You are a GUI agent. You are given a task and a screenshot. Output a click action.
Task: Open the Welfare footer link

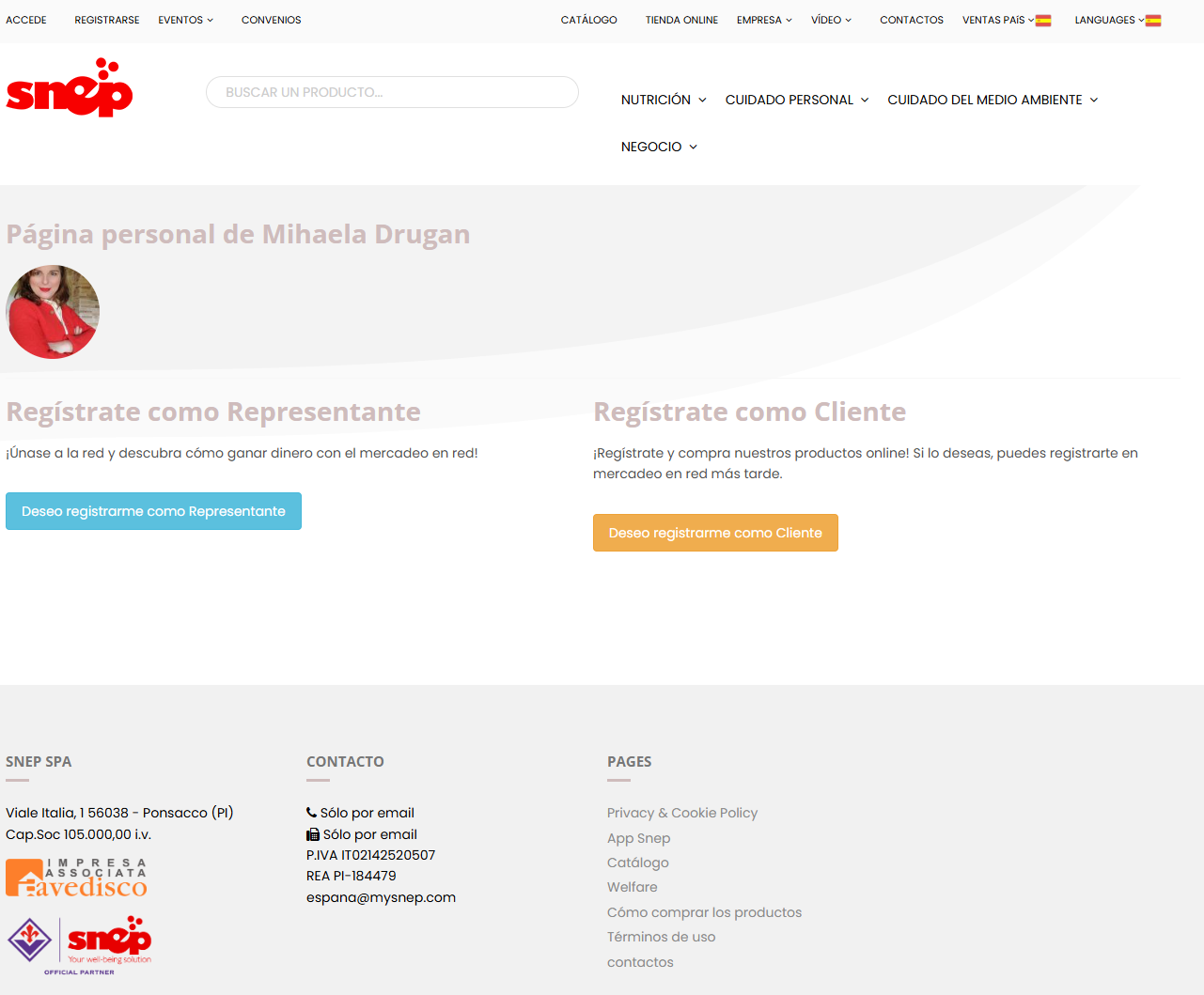tap(633, 887)
